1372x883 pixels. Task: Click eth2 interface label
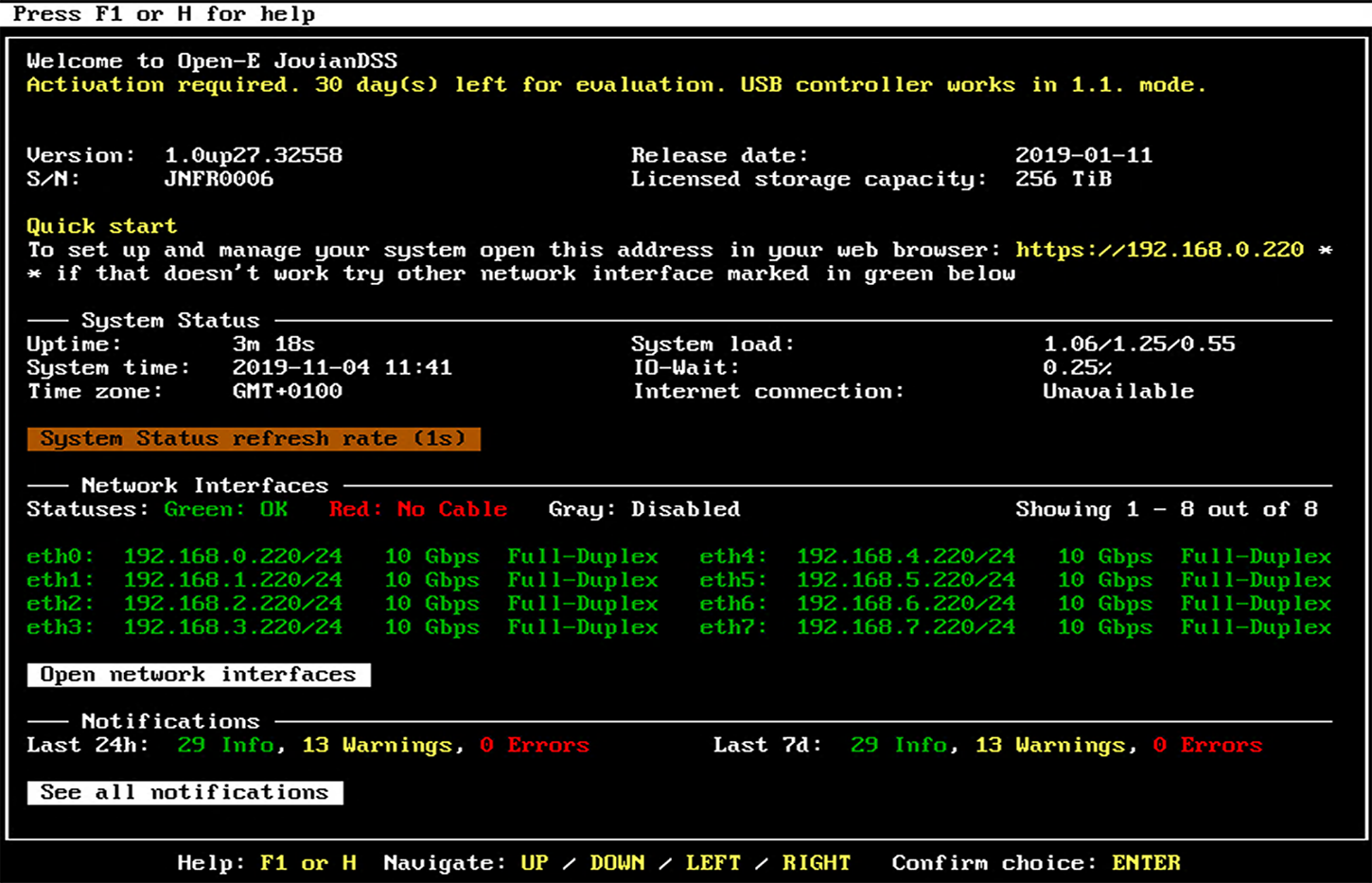(x=61, y=604)
